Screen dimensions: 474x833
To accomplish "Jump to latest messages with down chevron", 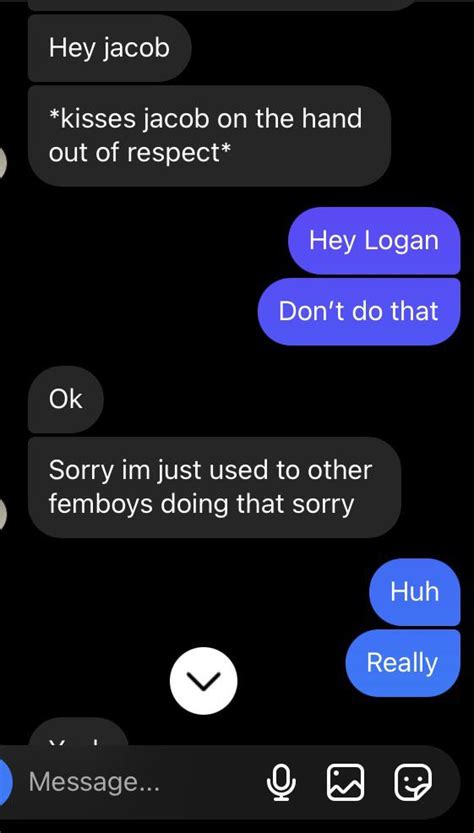I will point(204,681).
